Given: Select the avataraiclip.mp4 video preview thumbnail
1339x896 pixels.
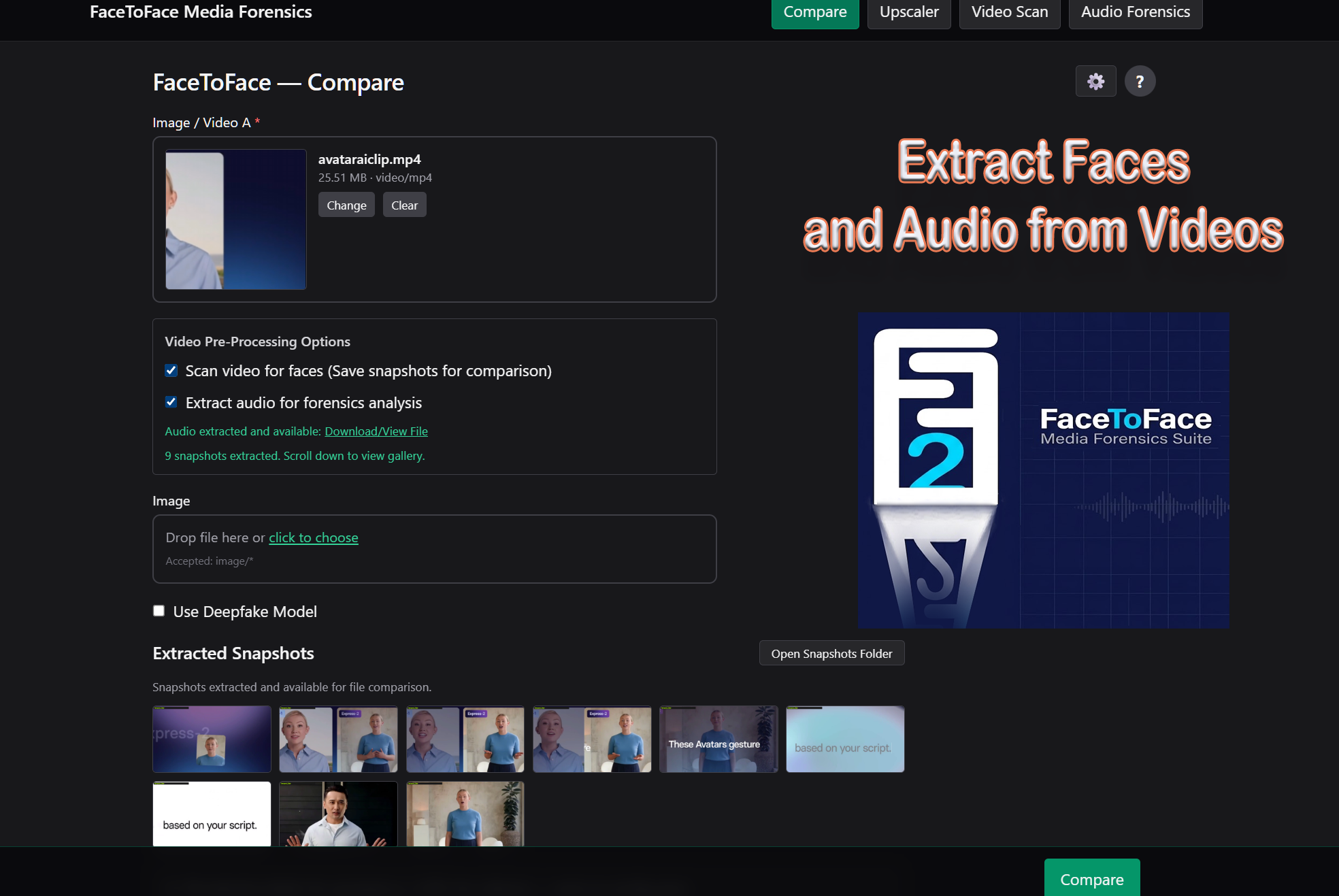Looking at the screenshot, I should (x=236, y=220).
